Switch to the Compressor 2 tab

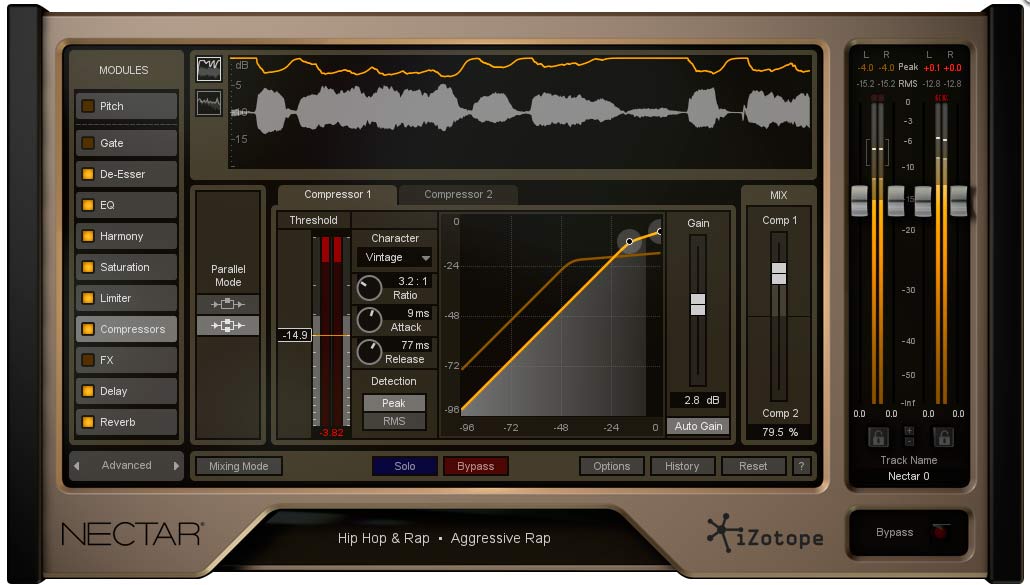[x=458, y=194]
